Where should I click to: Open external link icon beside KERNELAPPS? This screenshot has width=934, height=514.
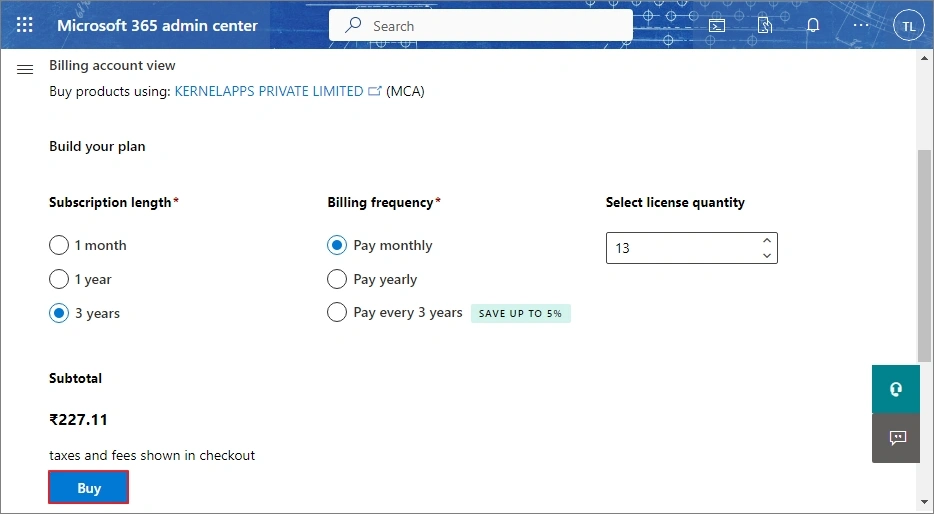click(x=375, y=91)
